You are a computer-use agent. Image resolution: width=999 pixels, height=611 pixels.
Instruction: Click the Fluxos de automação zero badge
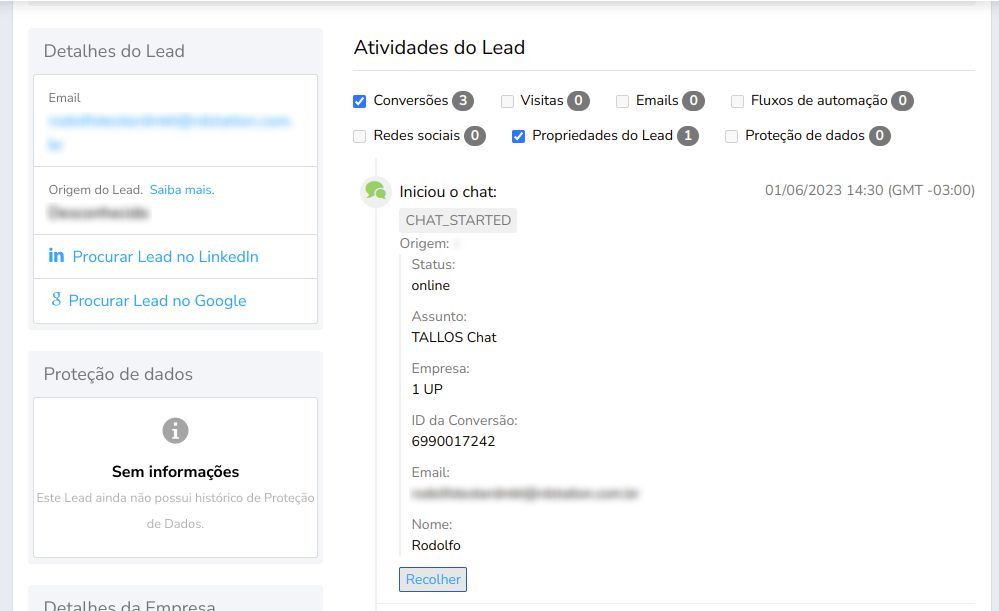coord(900,100)
